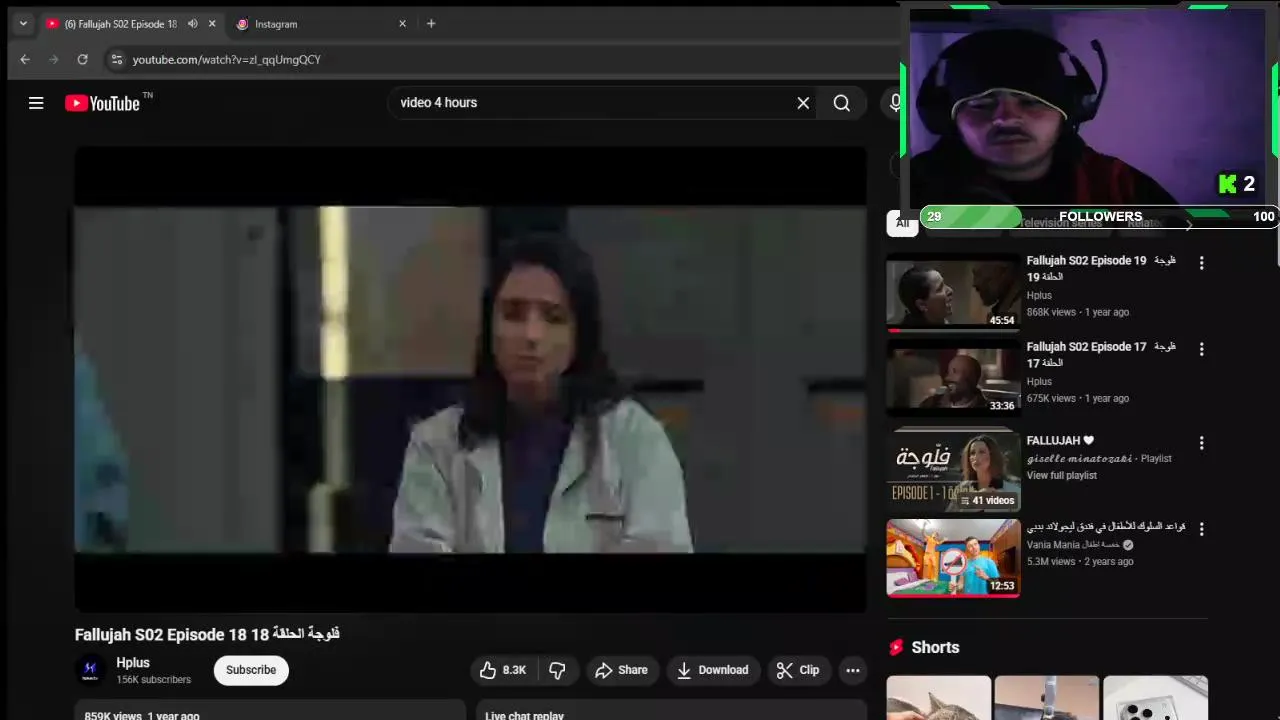Viewport: 1280px width, 720px height.
Task: Select the All filter chip
Action: 902,224
